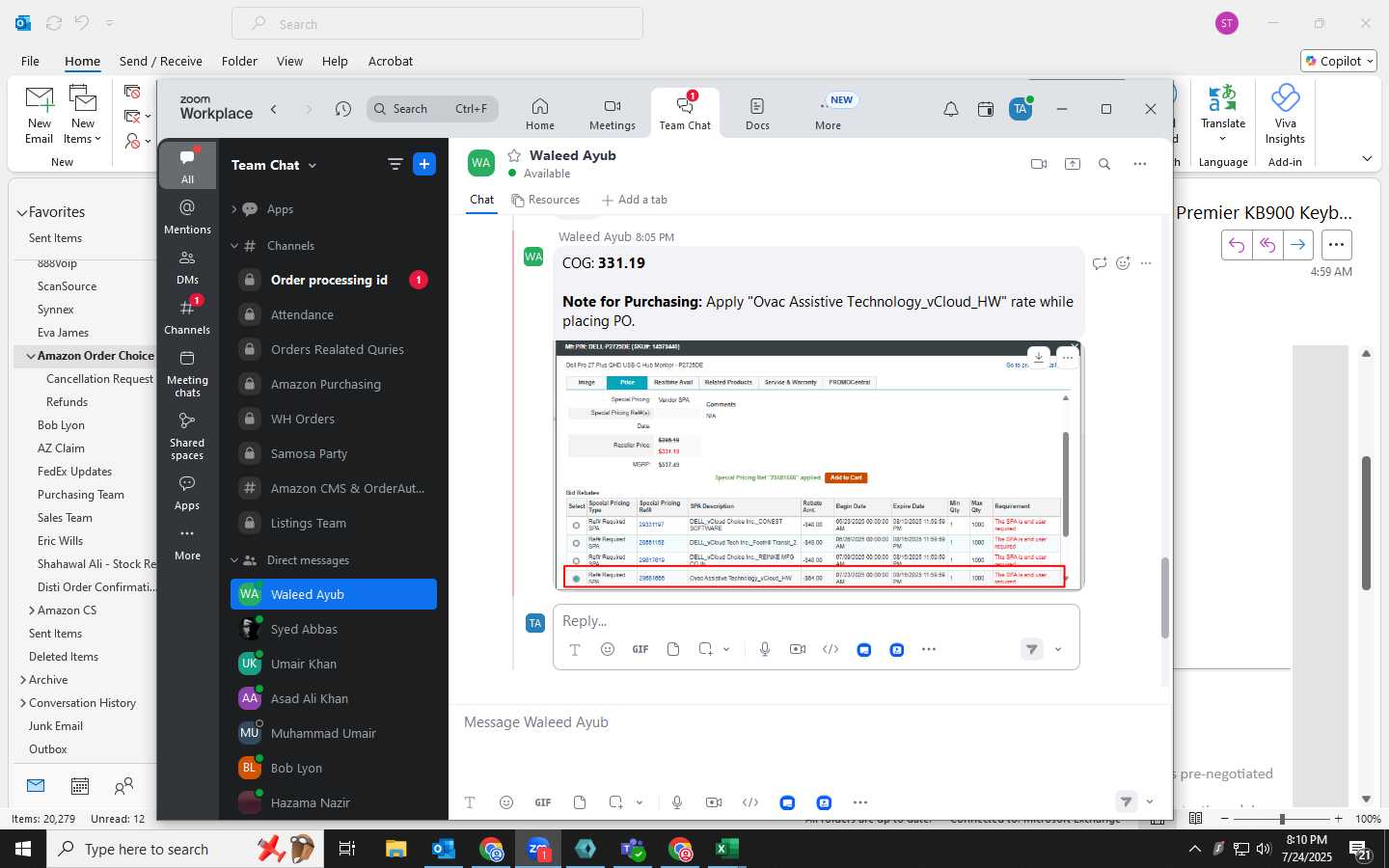1389x868 pixels.
Task: Search within the Waleed Ayub chat
Action: (x=1104, y=164)
